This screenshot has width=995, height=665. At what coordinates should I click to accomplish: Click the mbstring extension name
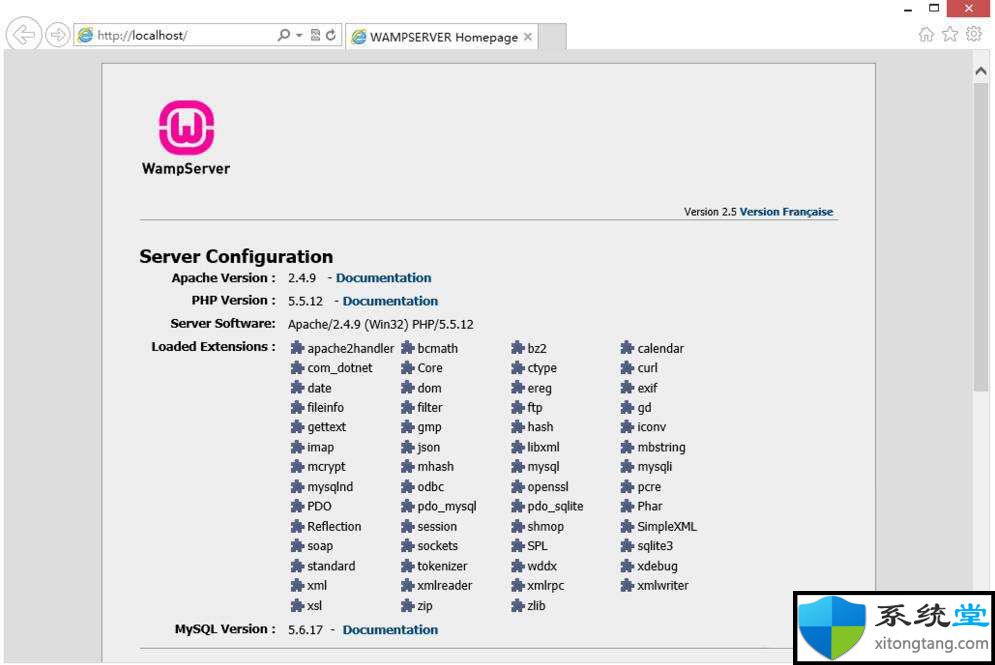point(661,447)
